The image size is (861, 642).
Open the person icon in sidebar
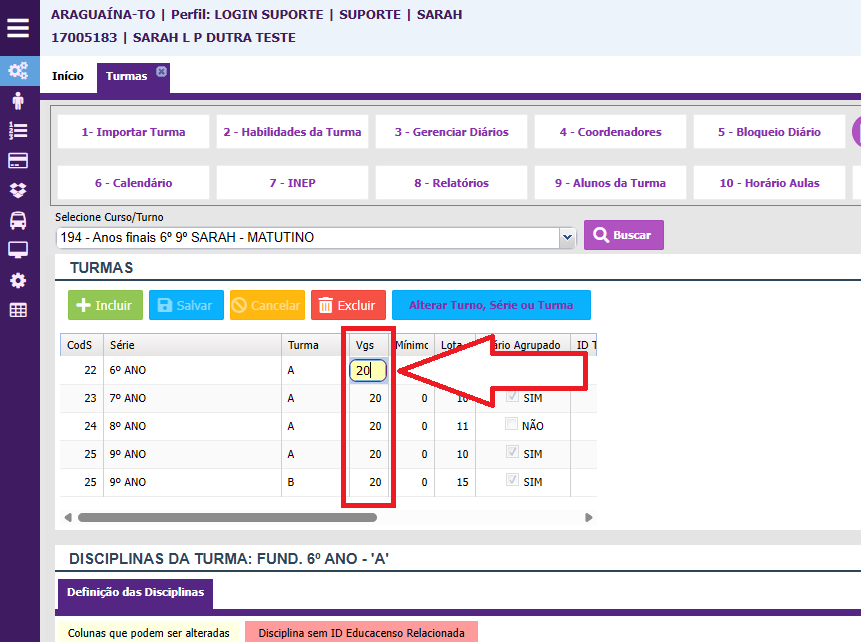(x=18, y=100)
